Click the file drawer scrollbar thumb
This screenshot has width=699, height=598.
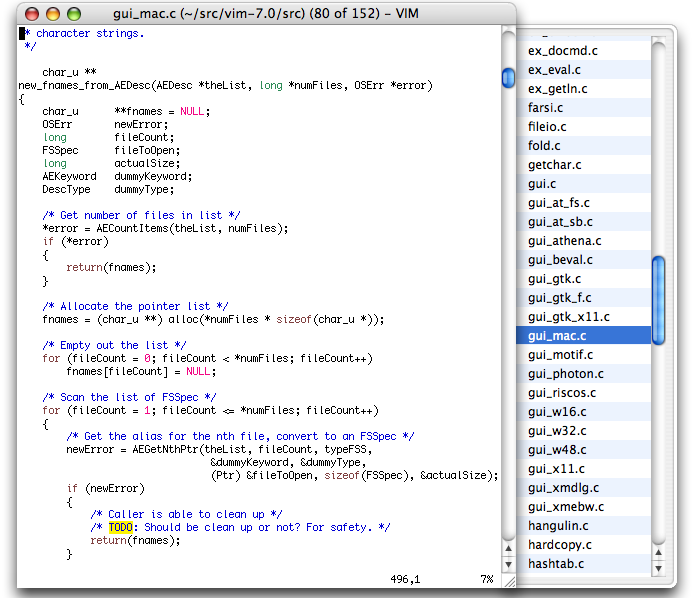(x=658, y=301)
